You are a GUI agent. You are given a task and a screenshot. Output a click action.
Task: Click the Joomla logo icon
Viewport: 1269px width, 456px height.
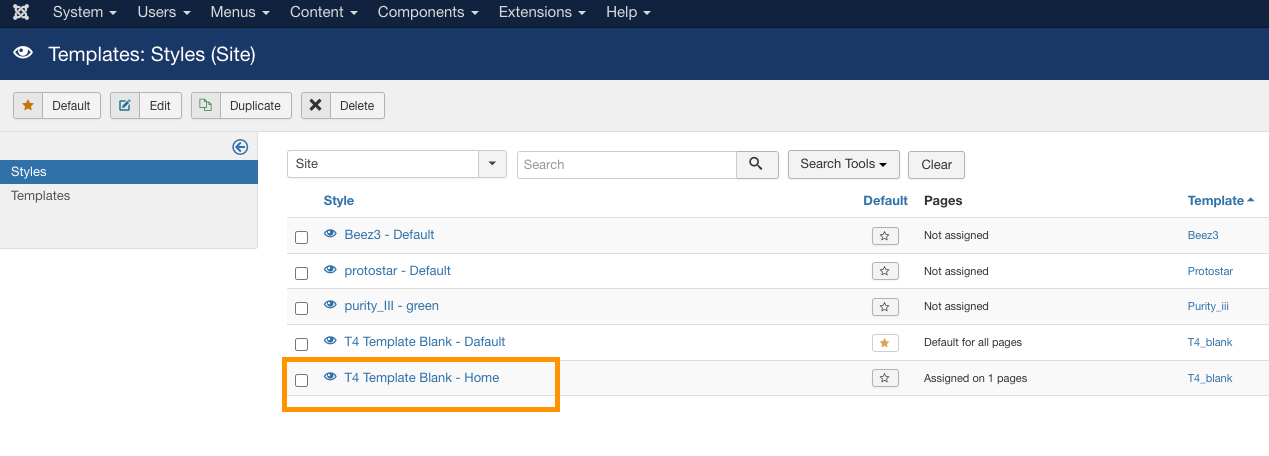22,13
